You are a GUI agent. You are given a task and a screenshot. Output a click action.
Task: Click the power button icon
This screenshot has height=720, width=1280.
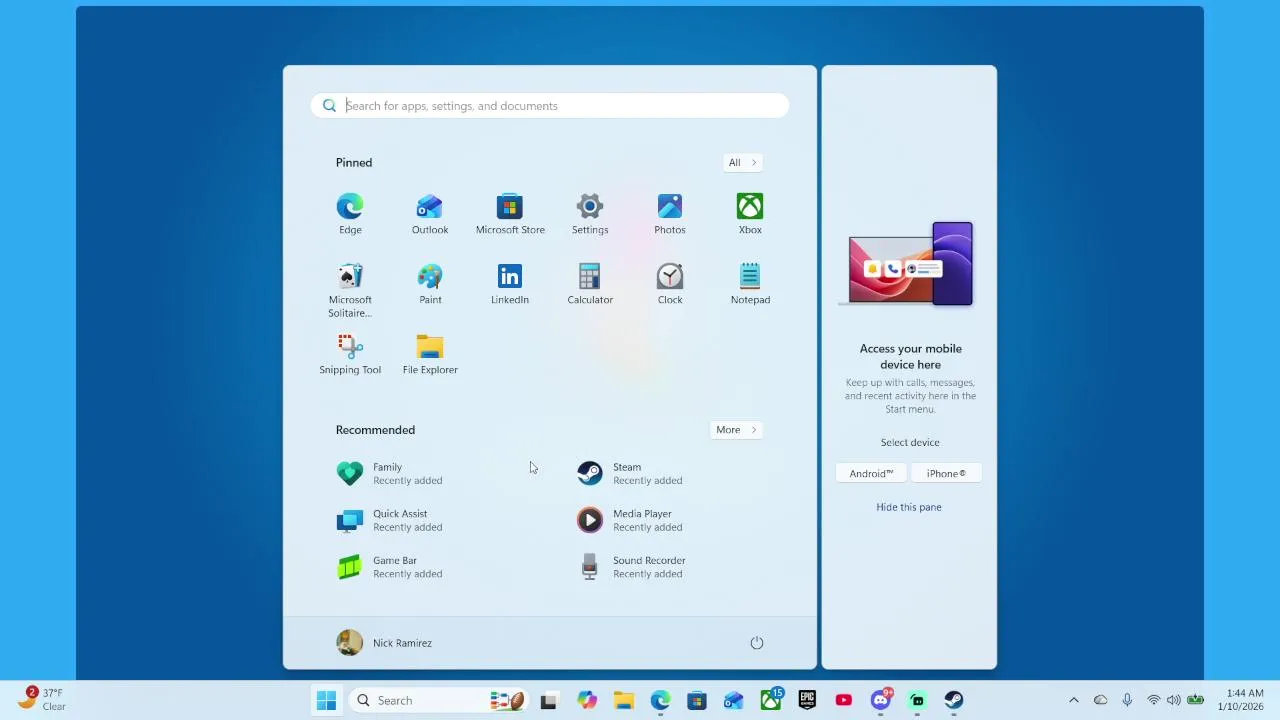pos(757,643)
